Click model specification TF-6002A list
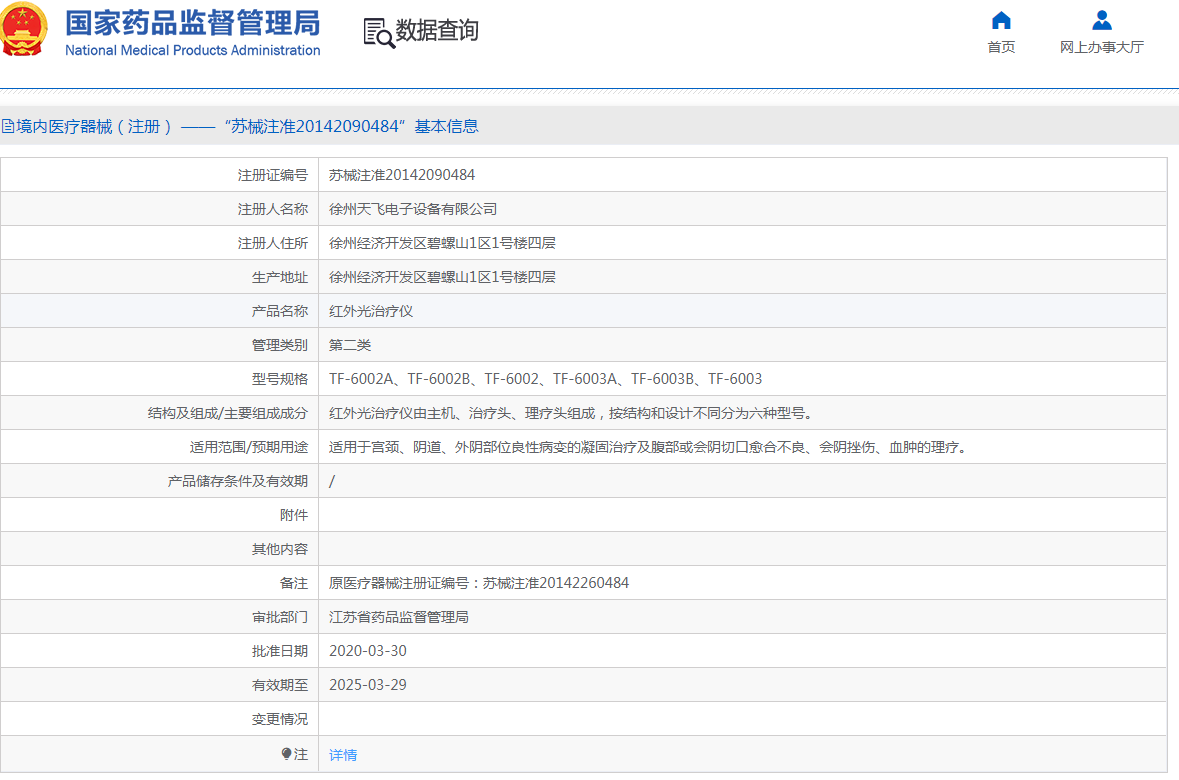Image resolution: width=1179 pixels, height=780 pixels. pyautogui.click(x=545, y=379)
